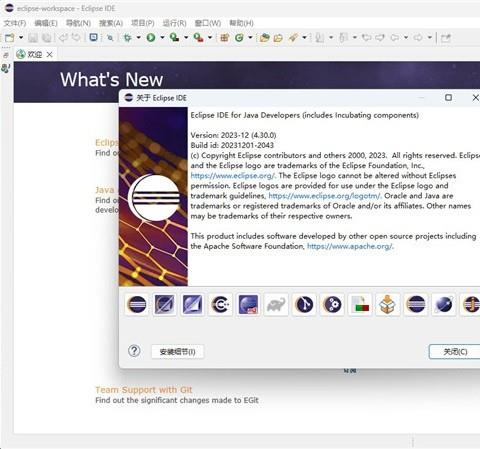Expand the Search dropdown arrow
Screen dimensions: 480x449
tap(304, 37)
